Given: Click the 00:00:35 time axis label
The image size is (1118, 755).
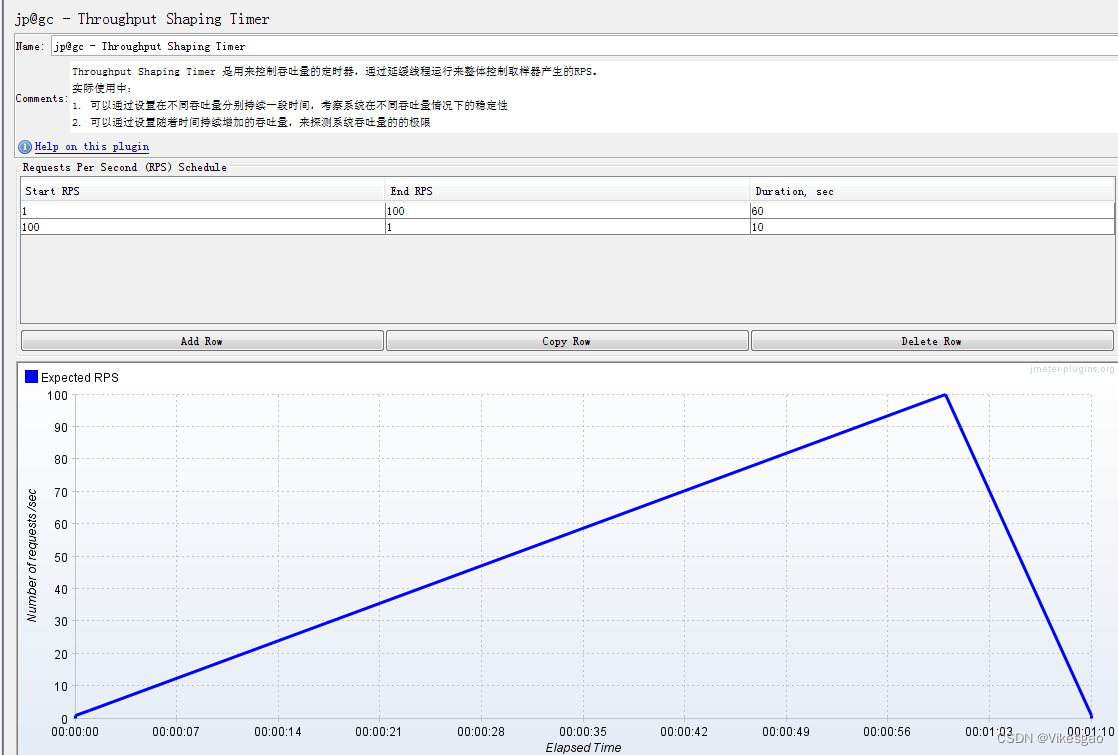Looking at the screenshot, I should pyautogui.click(x=583, y=731).
